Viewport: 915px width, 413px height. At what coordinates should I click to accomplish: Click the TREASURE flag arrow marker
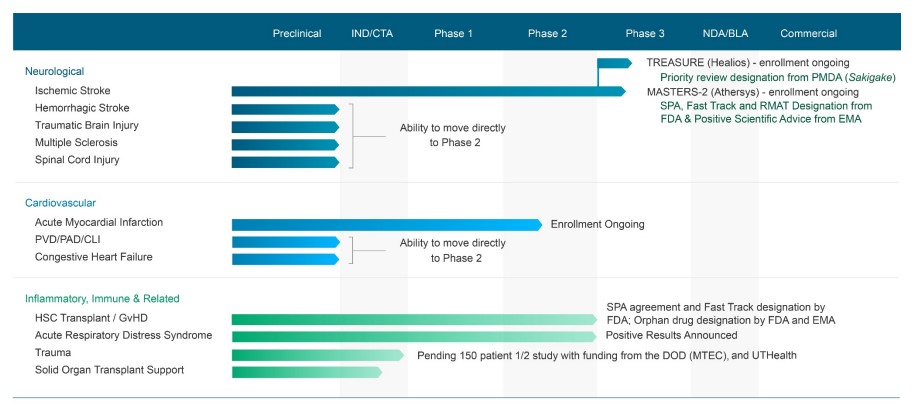coord(615,63)
